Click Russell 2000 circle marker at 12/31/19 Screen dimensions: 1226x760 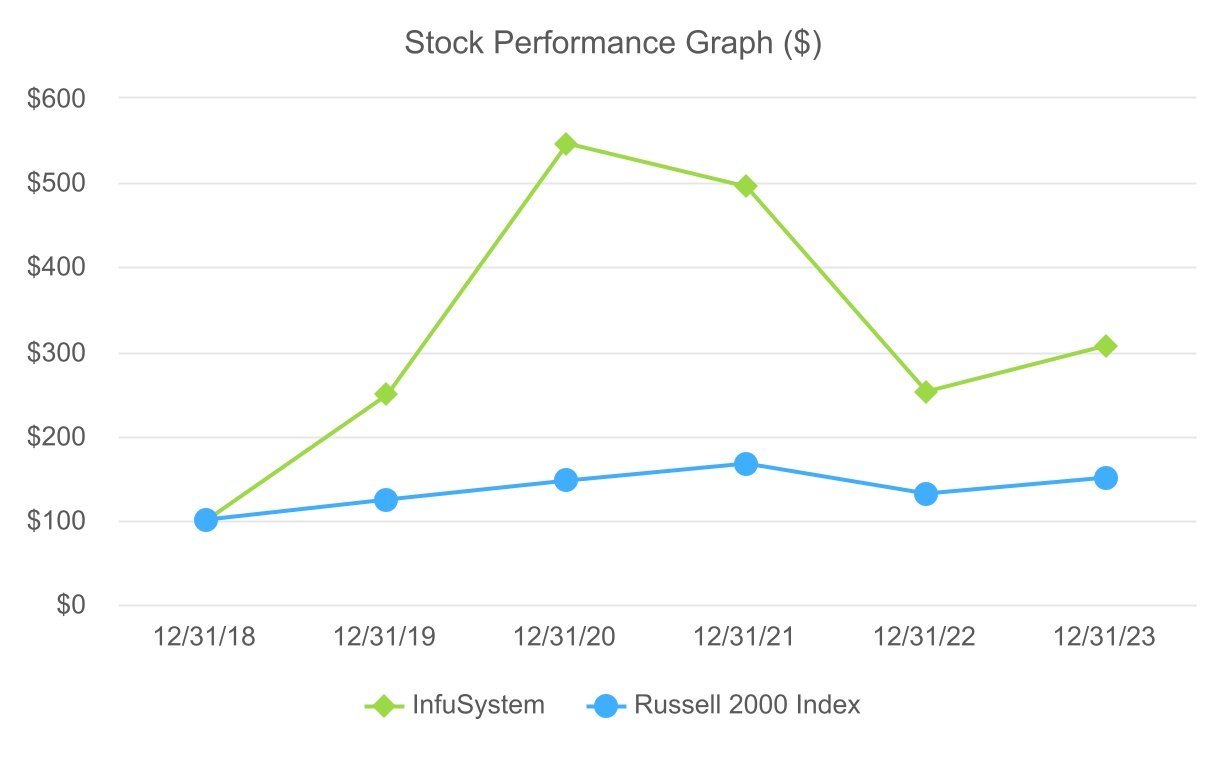(386, 500)
